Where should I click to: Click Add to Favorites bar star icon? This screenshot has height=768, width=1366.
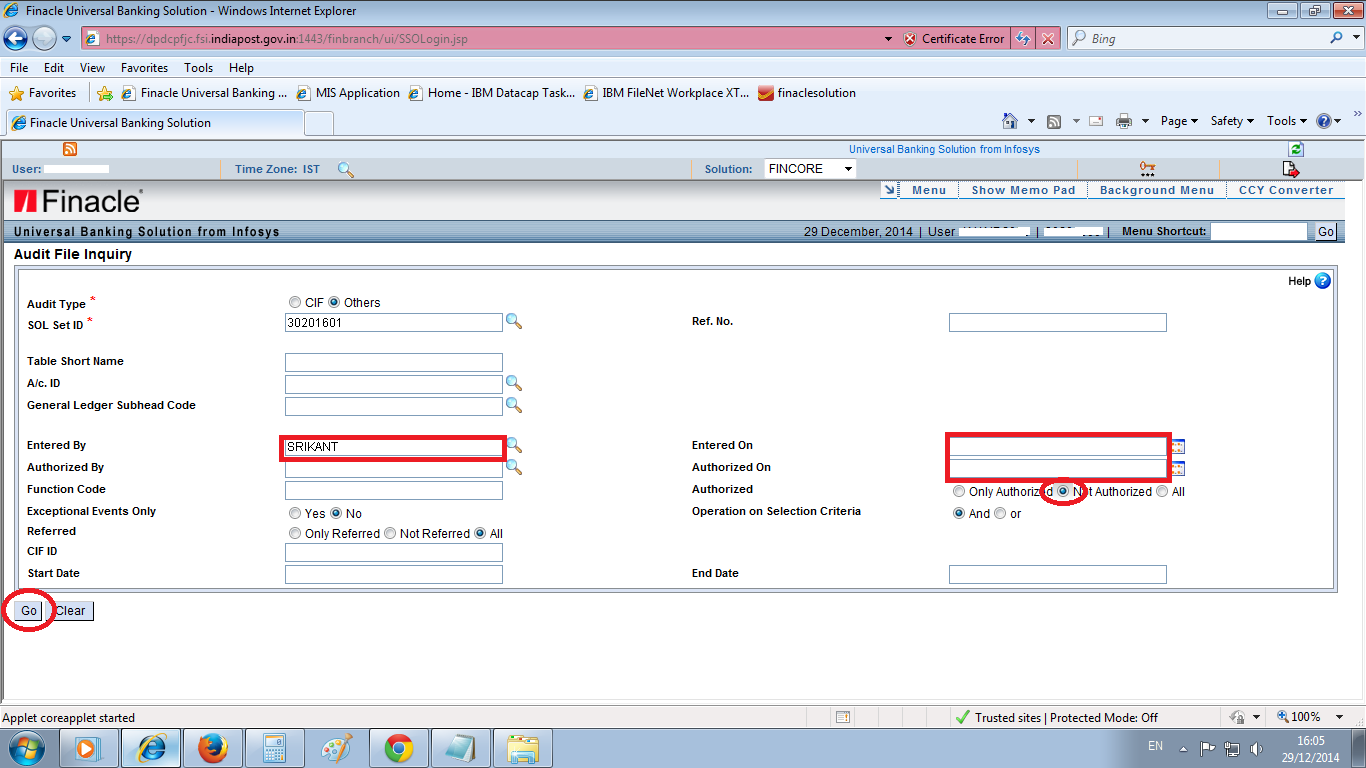(105, 93)
